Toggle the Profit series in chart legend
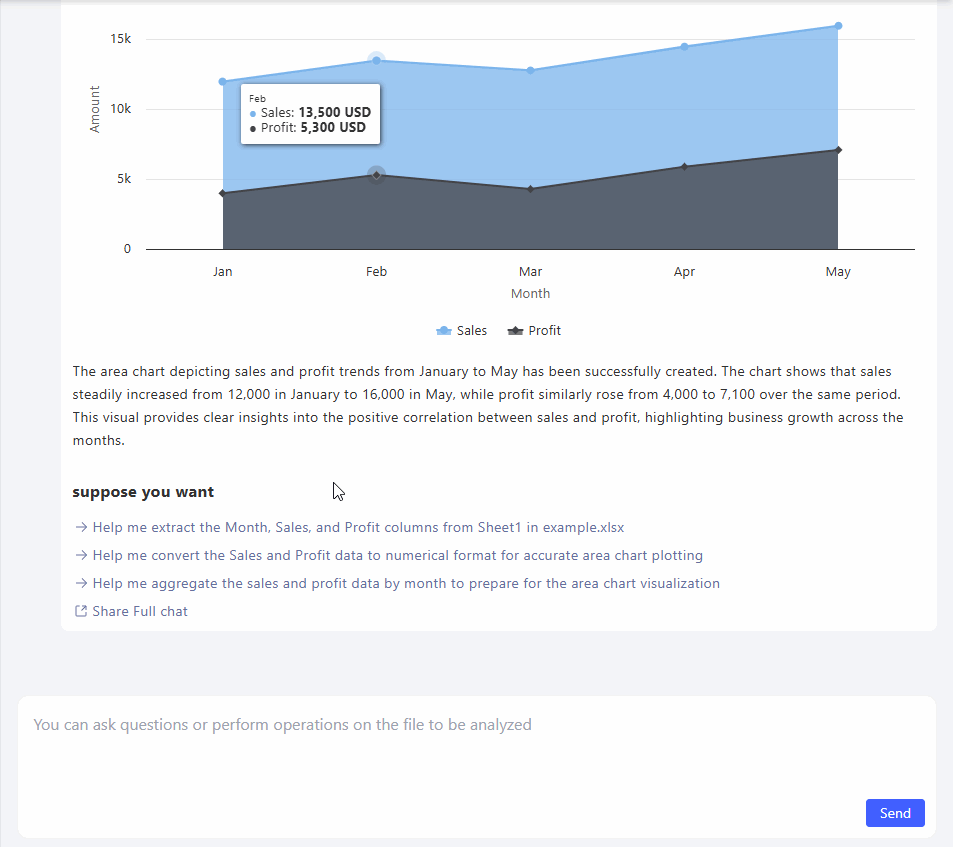This screenshot has height=847, width=953. (535, 331)
